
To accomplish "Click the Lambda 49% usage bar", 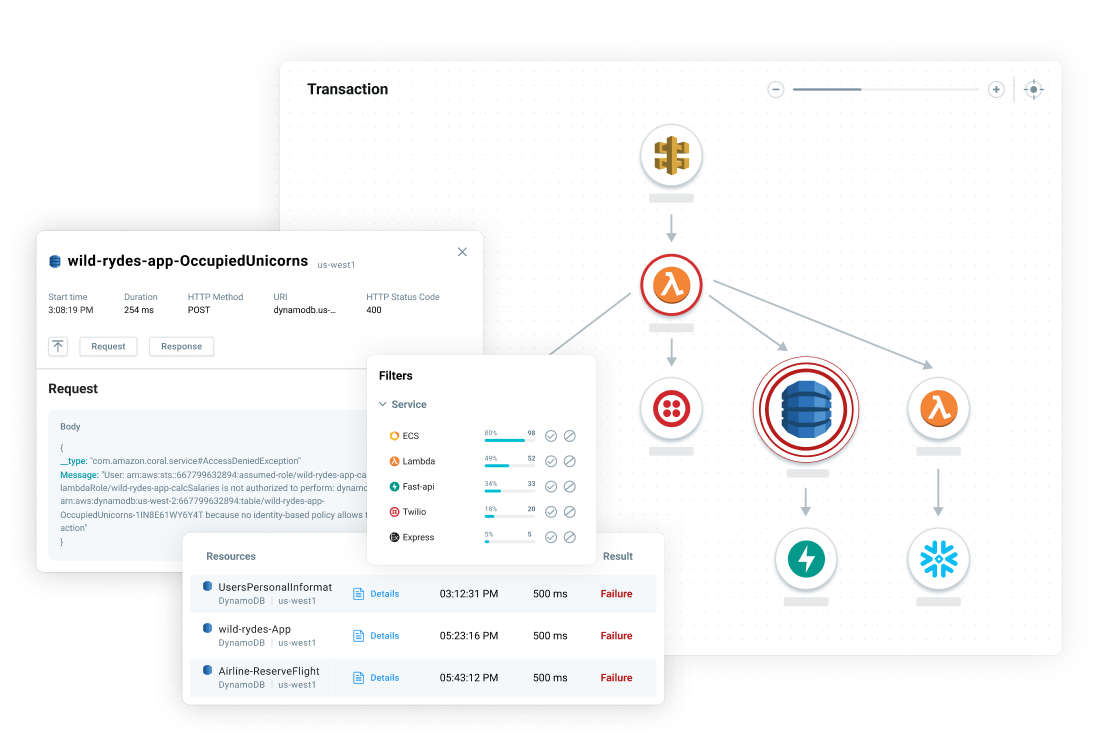I will 510,465.
